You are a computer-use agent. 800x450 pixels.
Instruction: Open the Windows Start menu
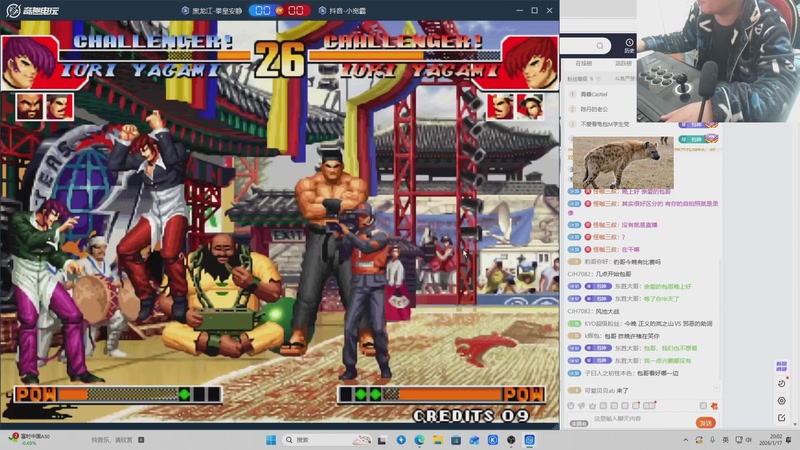[x=271, y=440]
